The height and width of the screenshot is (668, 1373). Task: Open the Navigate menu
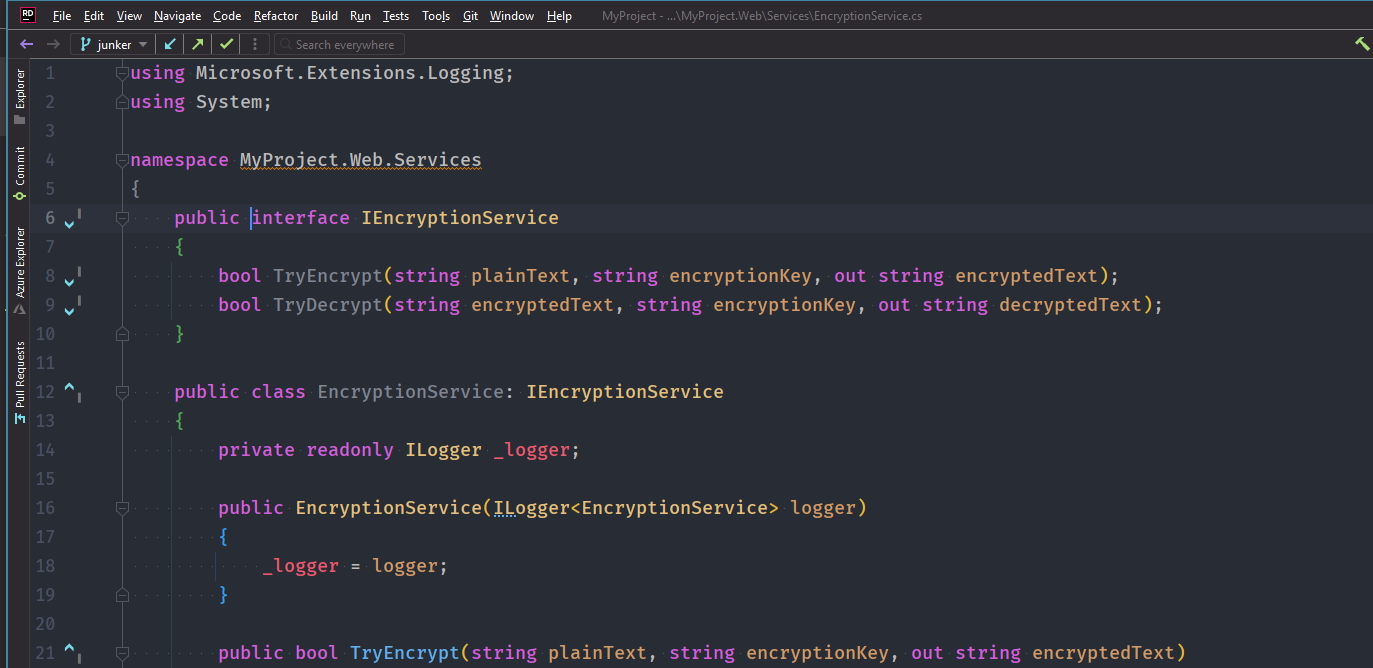tap(177, 16)
